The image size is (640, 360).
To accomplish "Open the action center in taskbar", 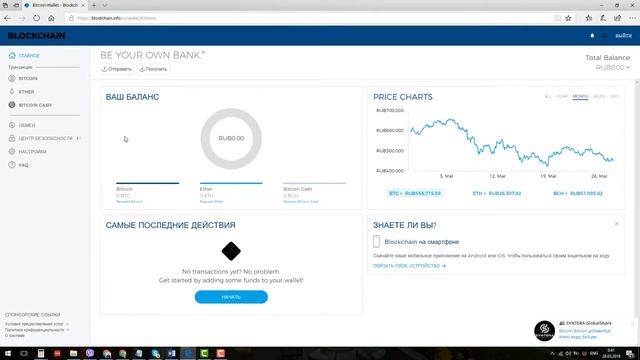I will tap(630, 353).
